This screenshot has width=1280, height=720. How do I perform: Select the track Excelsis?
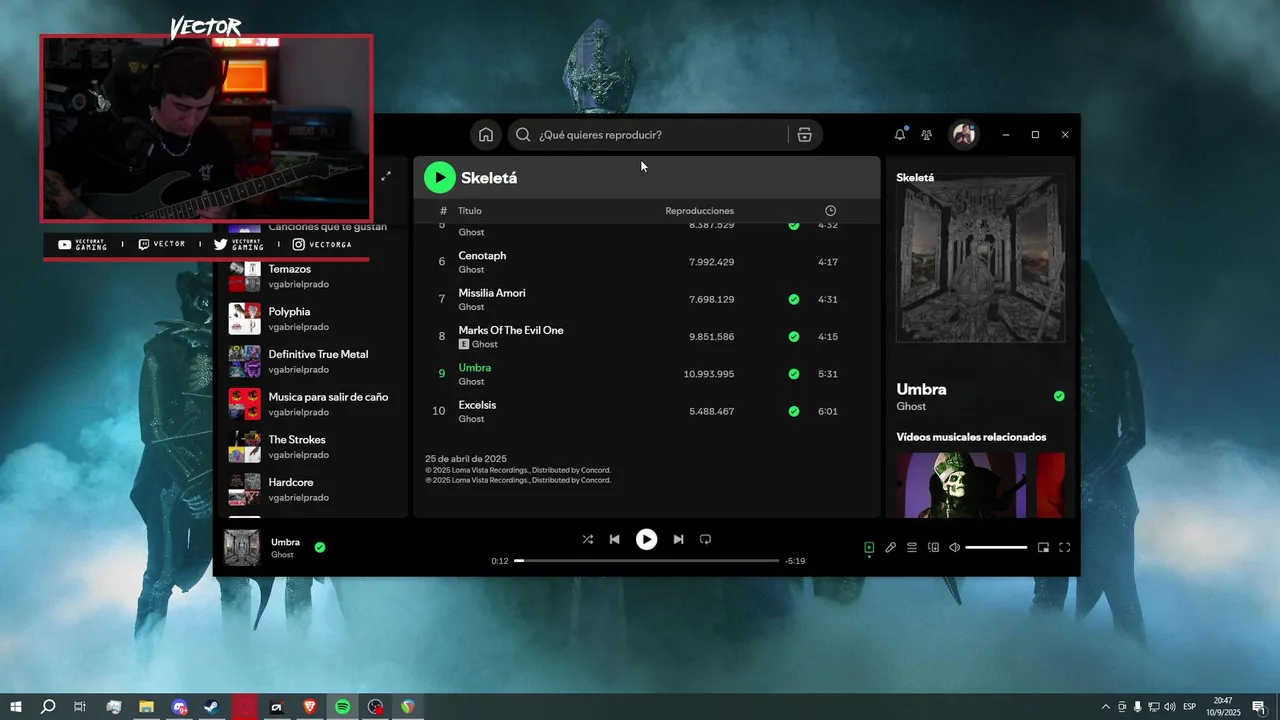(x=477, y=405)
